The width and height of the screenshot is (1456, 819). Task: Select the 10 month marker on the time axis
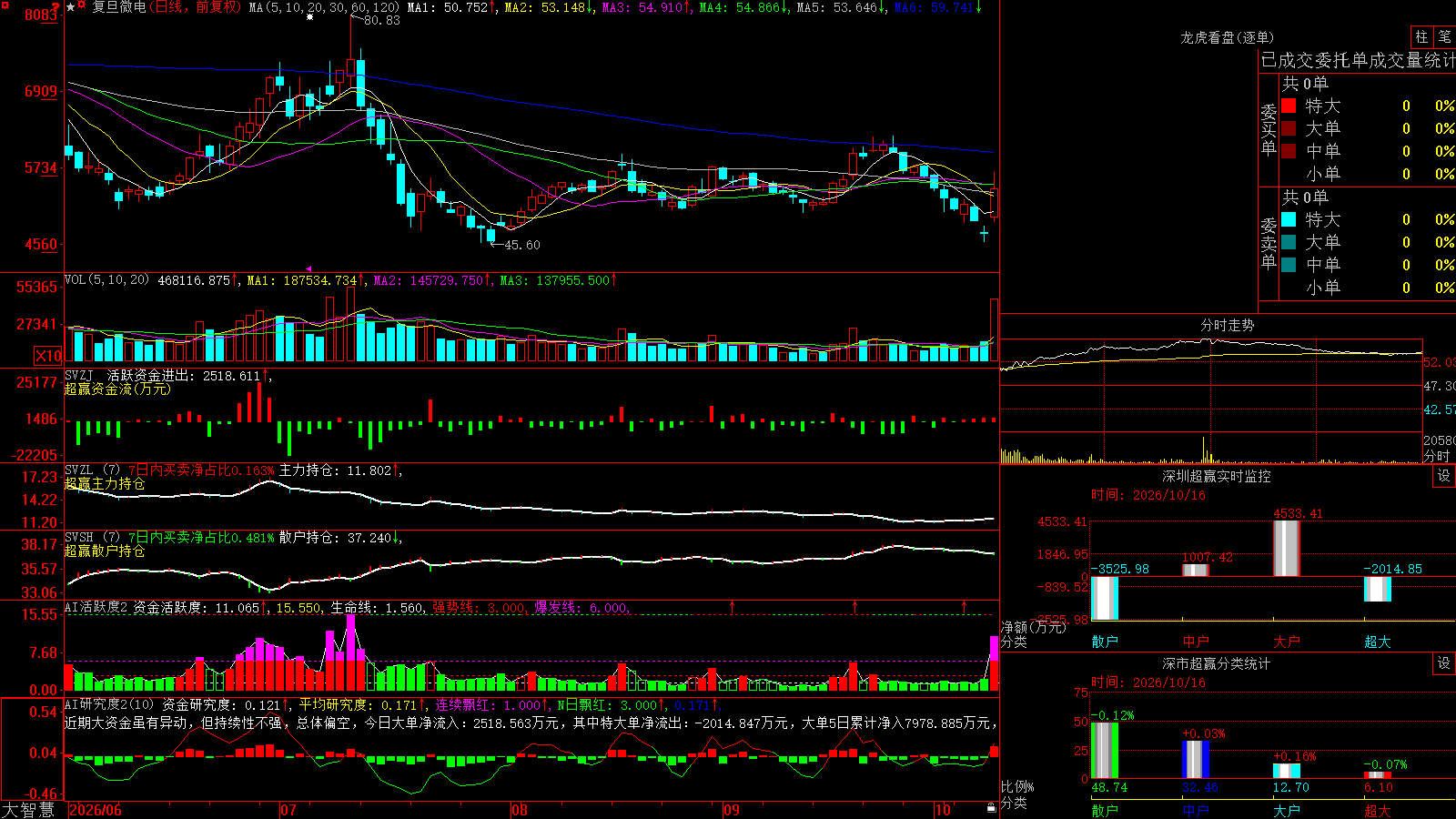pyautogui.click(x=943, y=810)
